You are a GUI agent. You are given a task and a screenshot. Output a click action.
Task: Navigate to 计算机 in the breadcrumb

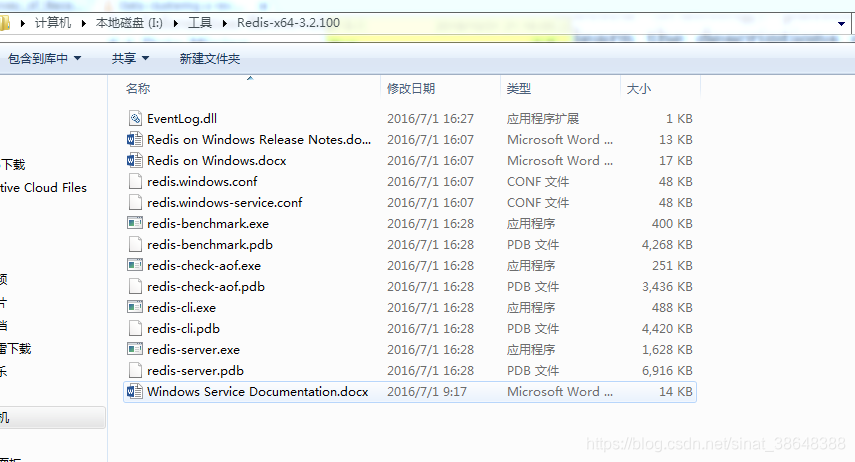click(53, 23)
